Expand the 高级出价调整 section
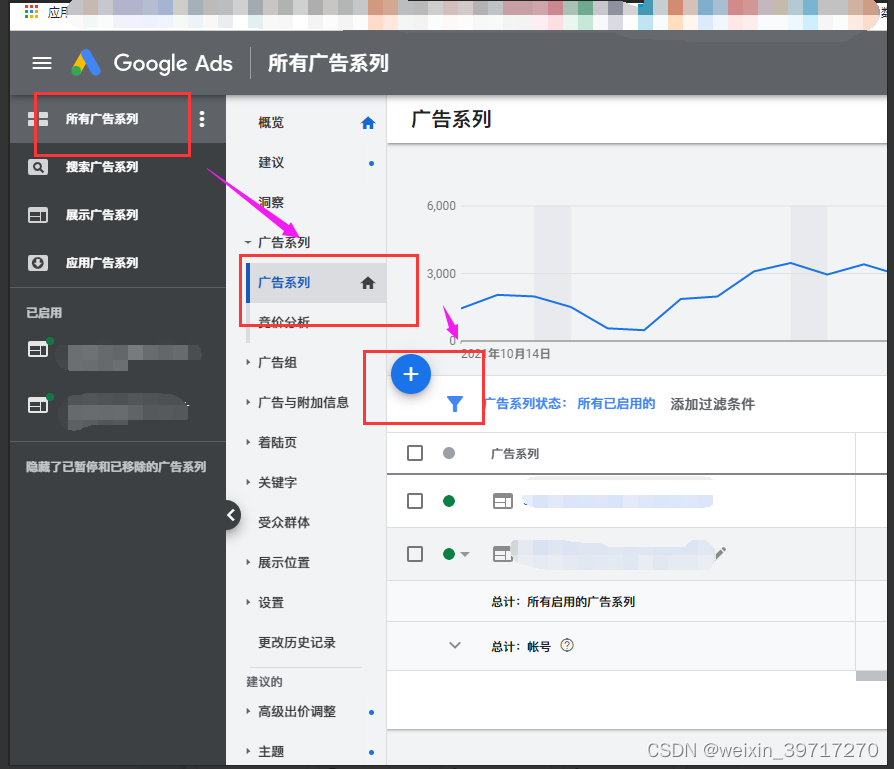The image size is (894, 769). pyautogui.click(x=247, y=711)
